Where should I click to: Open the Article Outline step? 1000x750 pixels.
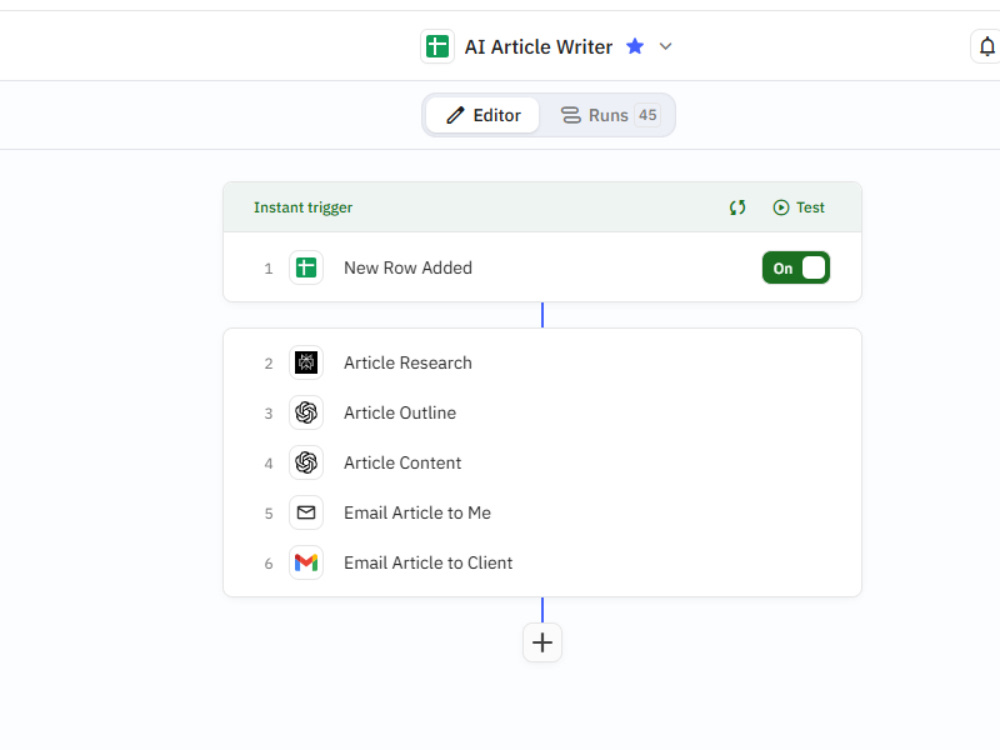point(542,413)
